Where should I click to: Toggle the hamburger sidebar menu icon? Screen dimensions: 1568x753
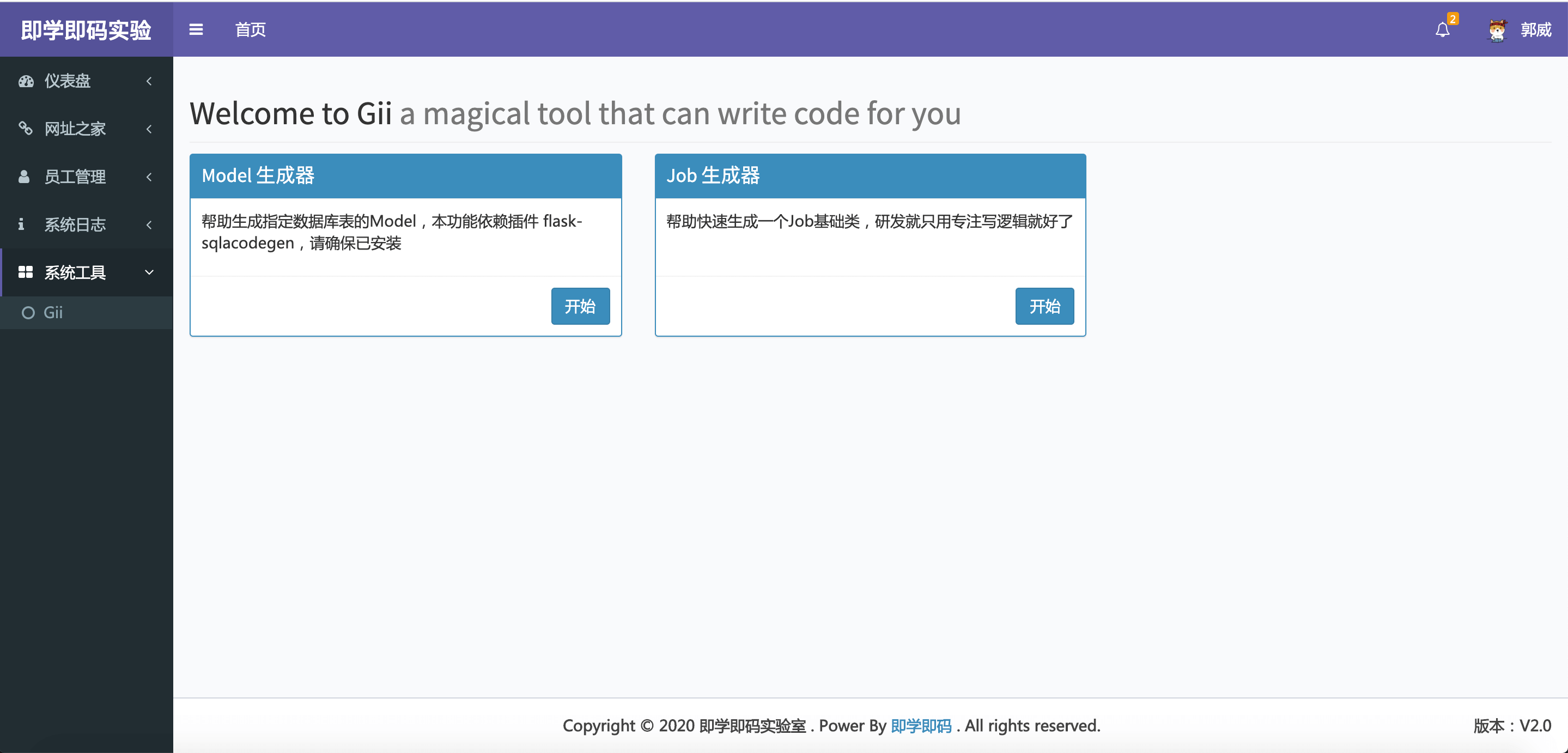[x=196, y=29]
